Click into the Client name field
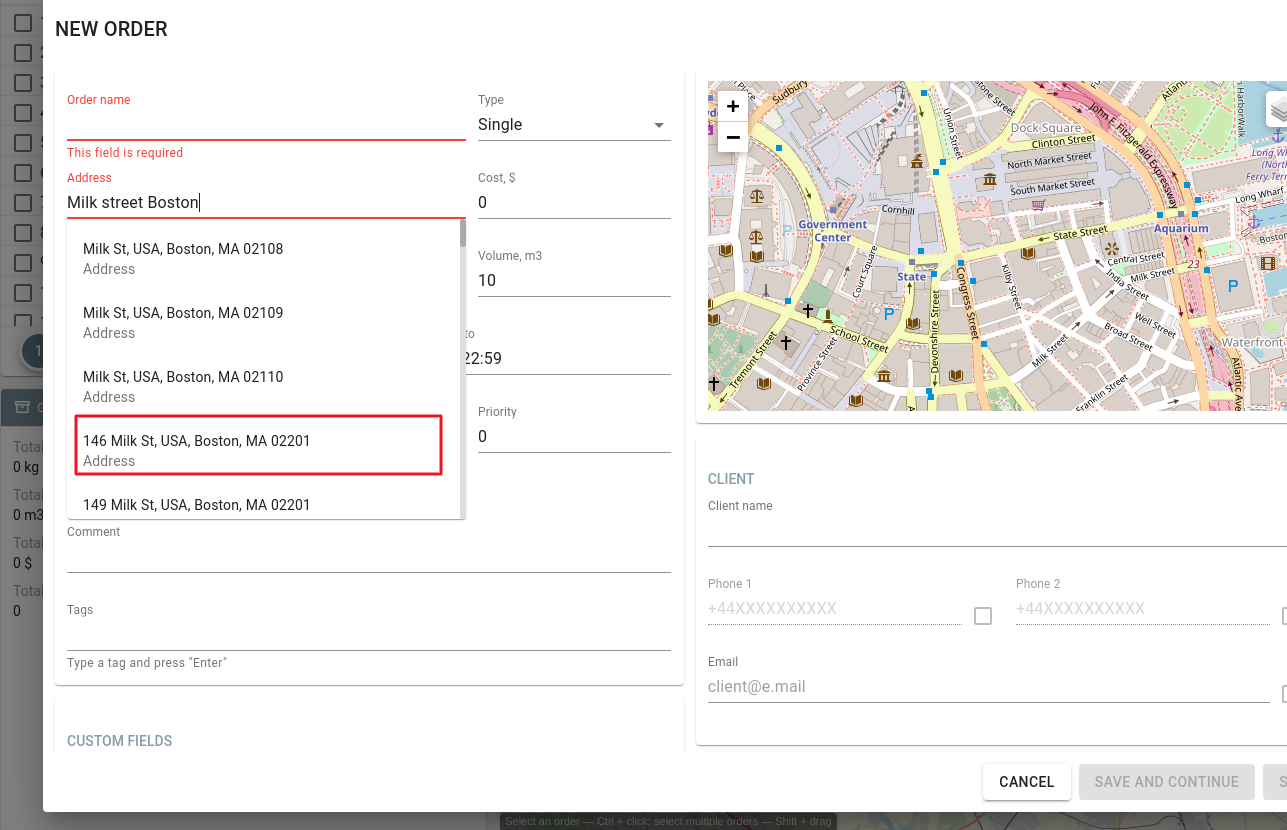This screenshot has width=1287, height=830. (995, 531)
